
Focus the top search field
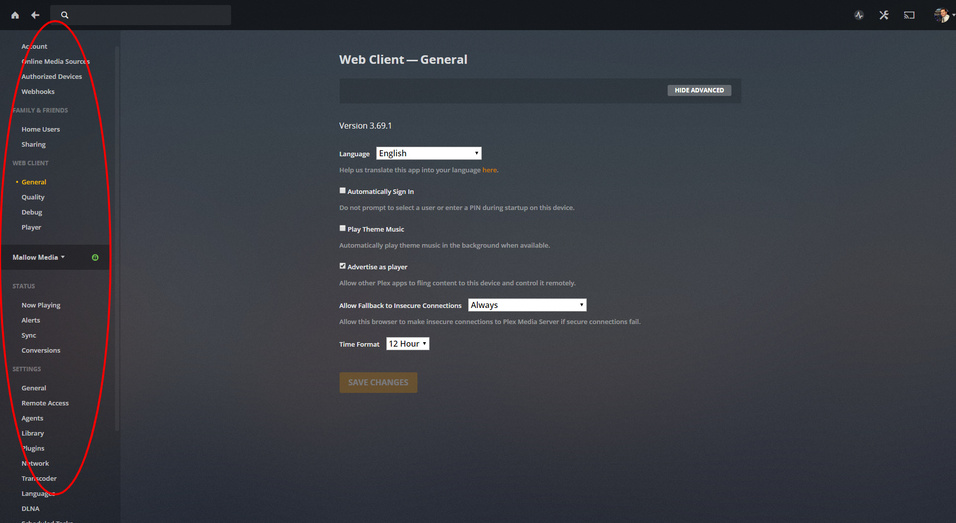(141, 15)
